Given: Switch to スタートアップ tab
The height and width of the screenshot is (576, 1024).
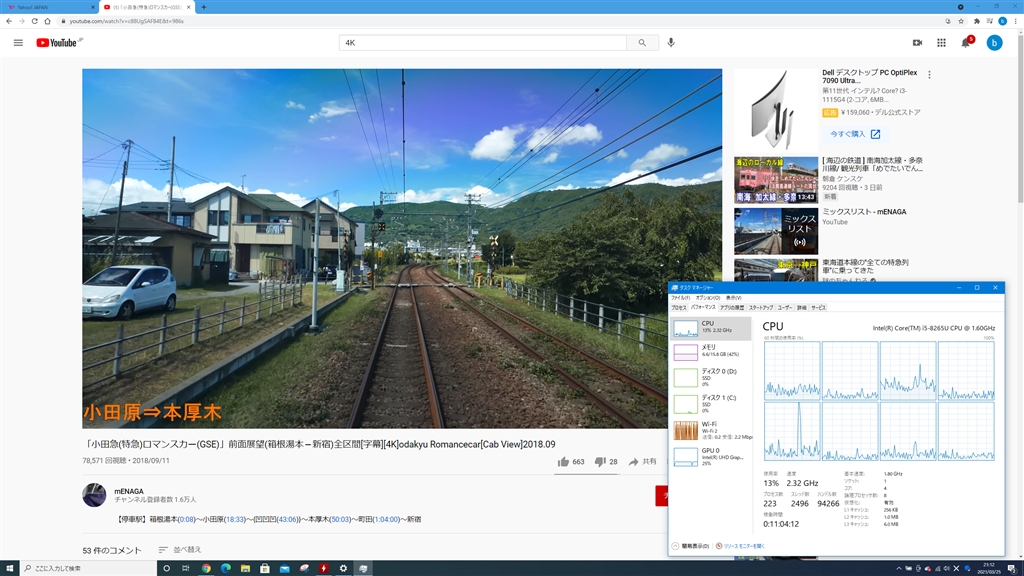Looking at the screenshot, I should tap(761, 308).
